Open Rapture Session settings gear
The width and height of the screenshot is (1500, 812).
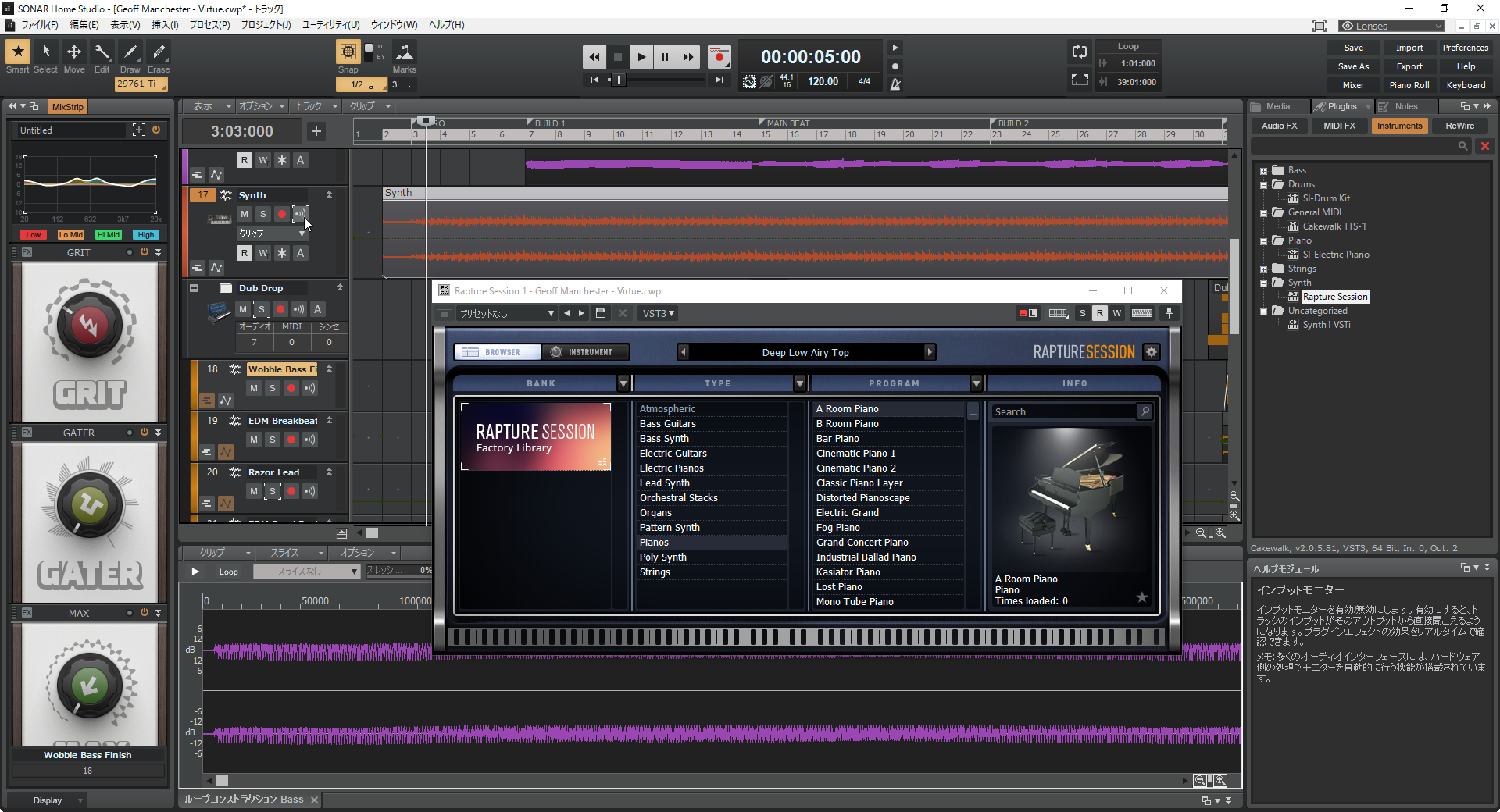tap(1151, 352)
